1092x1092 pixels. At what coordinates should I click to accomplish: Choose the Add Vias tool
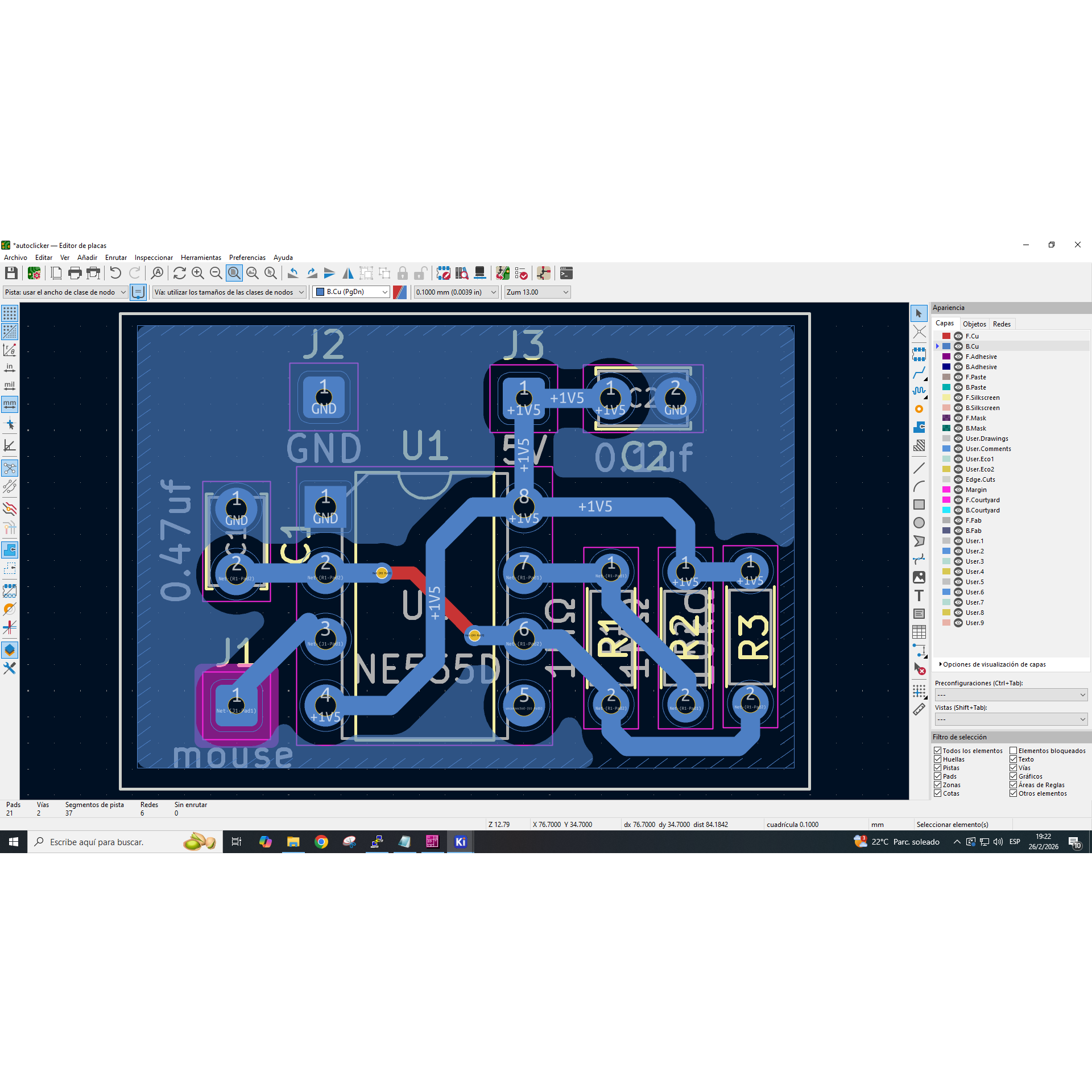click(919, 409)
